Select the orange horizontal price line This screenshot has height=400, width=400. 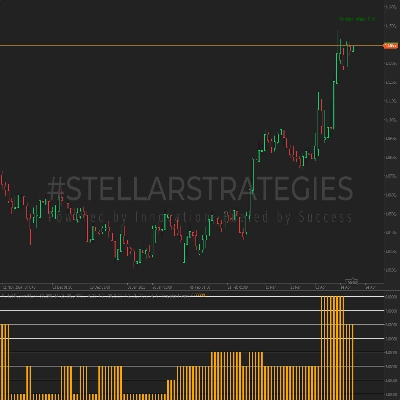pyautogui.click(x=192, y=45)
